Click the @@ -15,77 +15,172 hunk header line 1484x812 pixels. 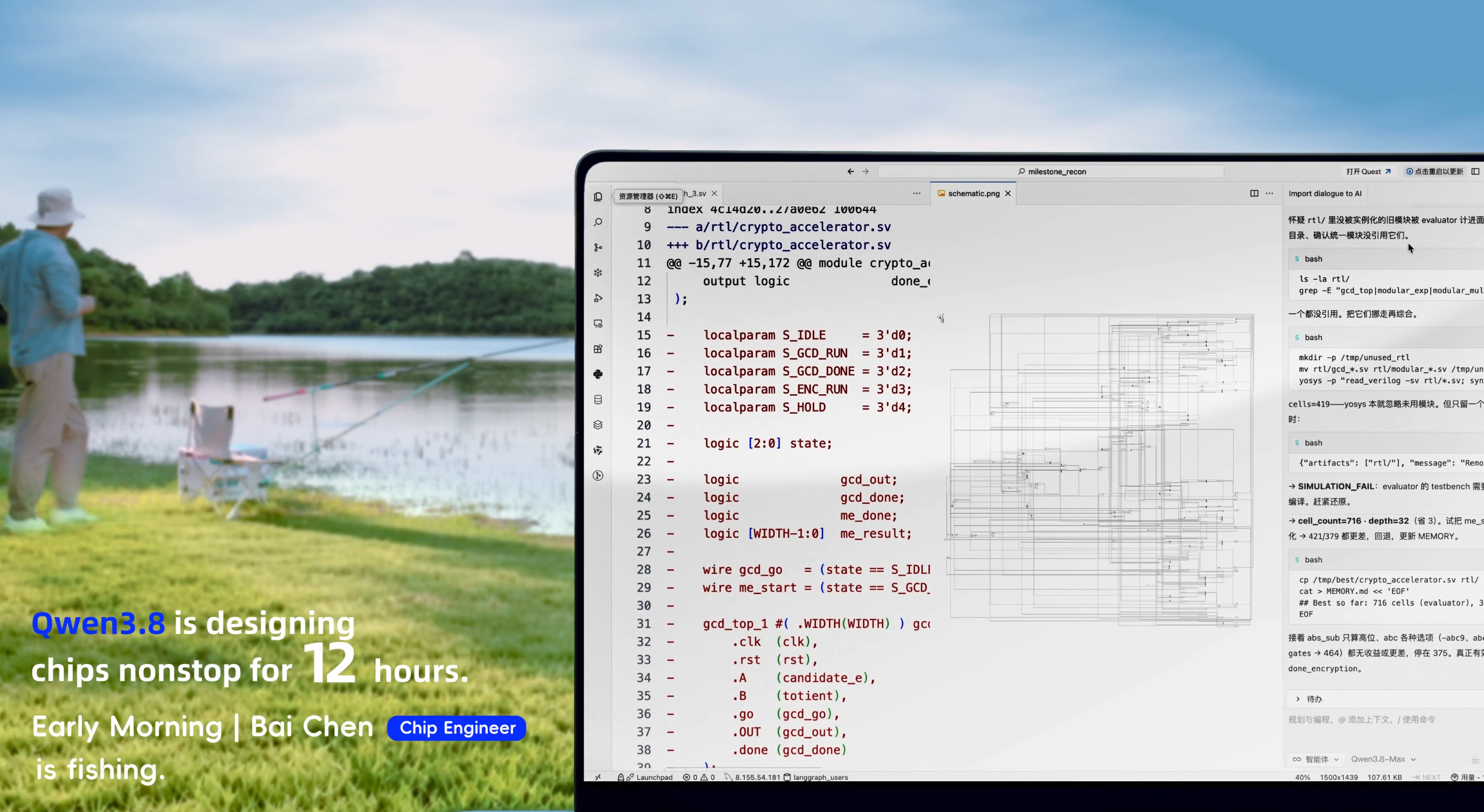(799, 263)
